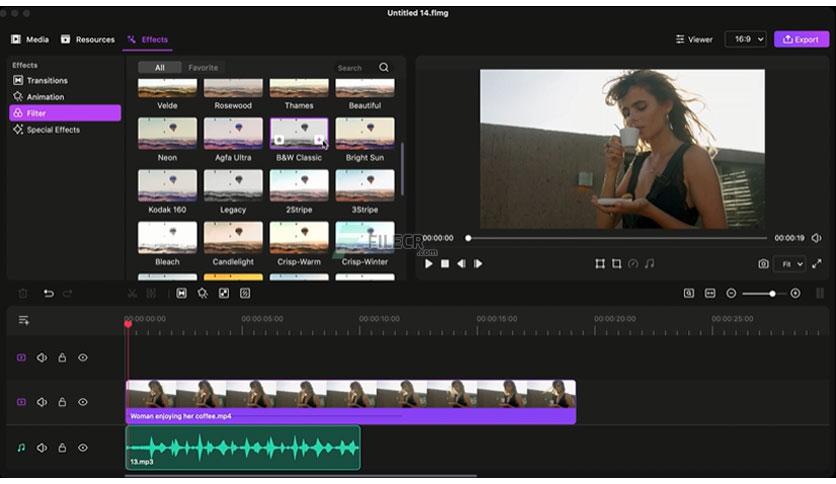Select the 2Stripe filter
Screen dimensions: 836x484
[299, 185]
